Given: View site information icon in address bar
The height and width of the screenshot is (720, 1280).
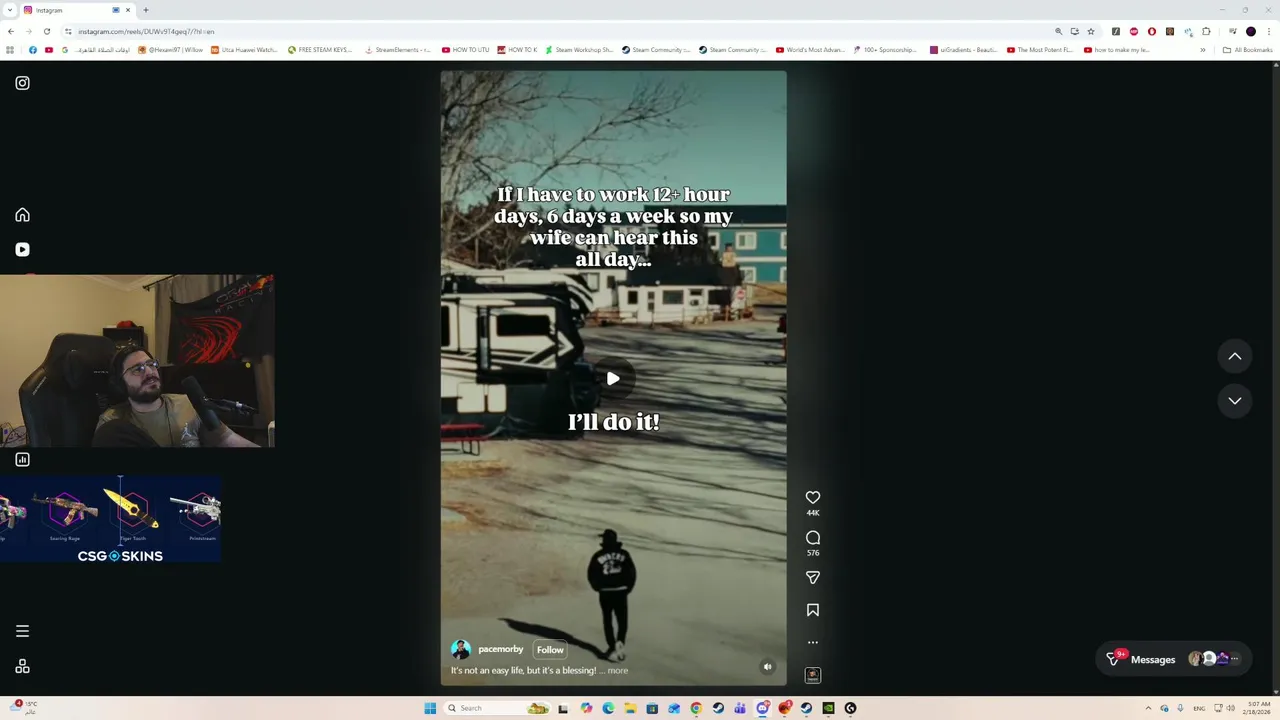Looking at the screenshot, I should pyautogui.click(x=68, y=31).
